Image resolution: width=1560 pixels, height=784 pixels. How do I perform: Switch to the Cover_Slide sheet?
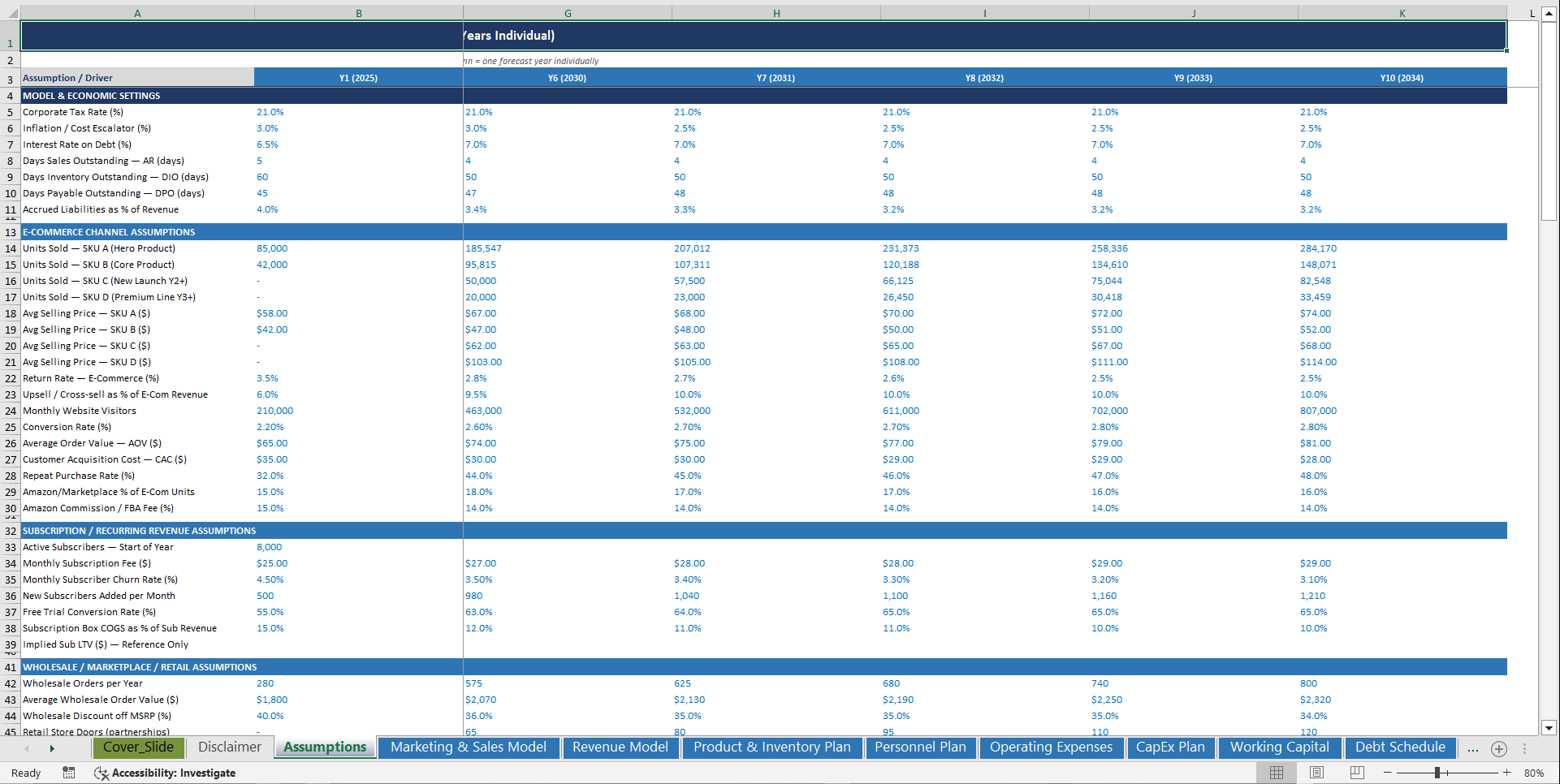pos(138,747)
